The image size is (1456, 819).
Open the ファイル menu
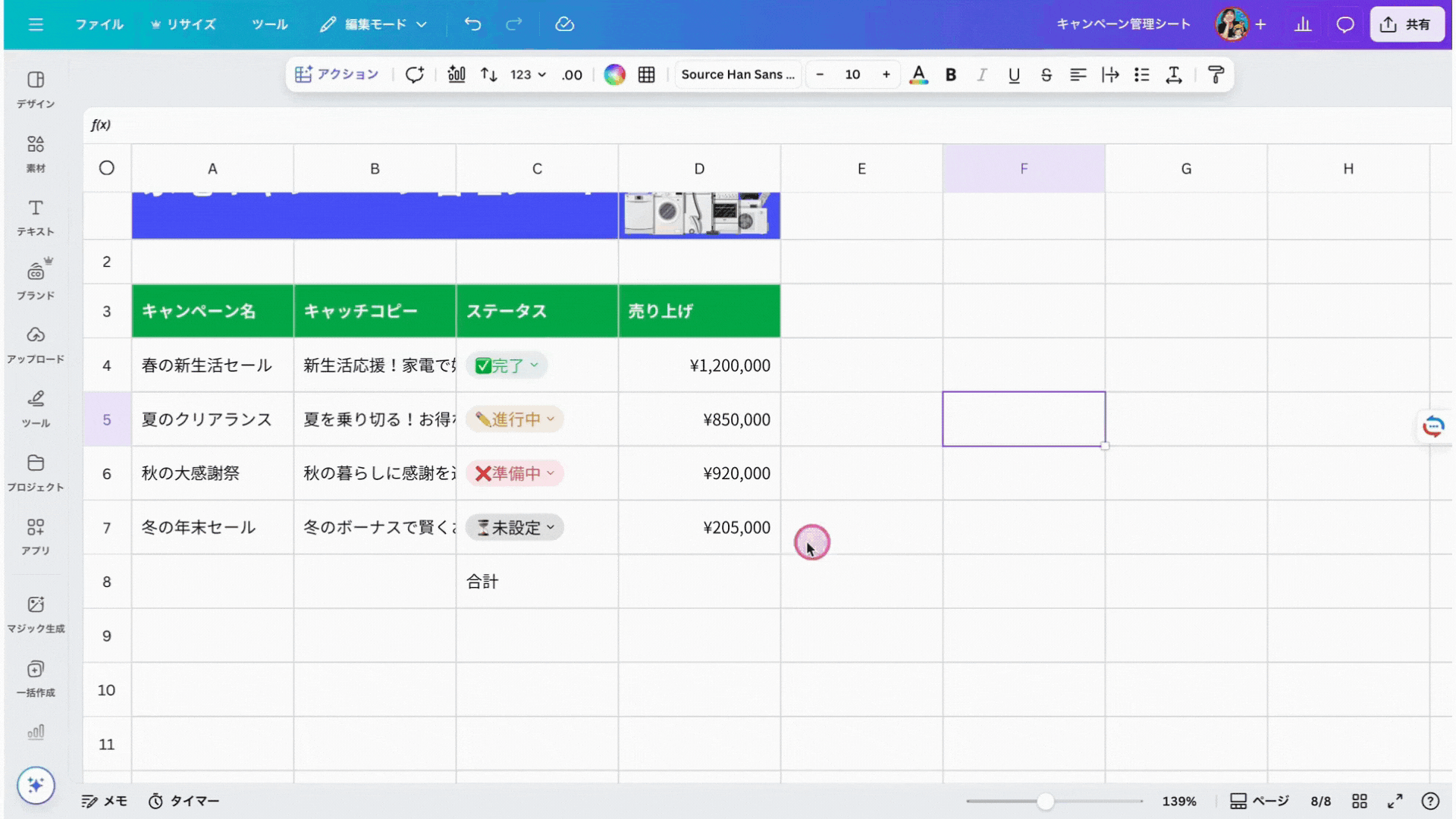click(99, 24)
